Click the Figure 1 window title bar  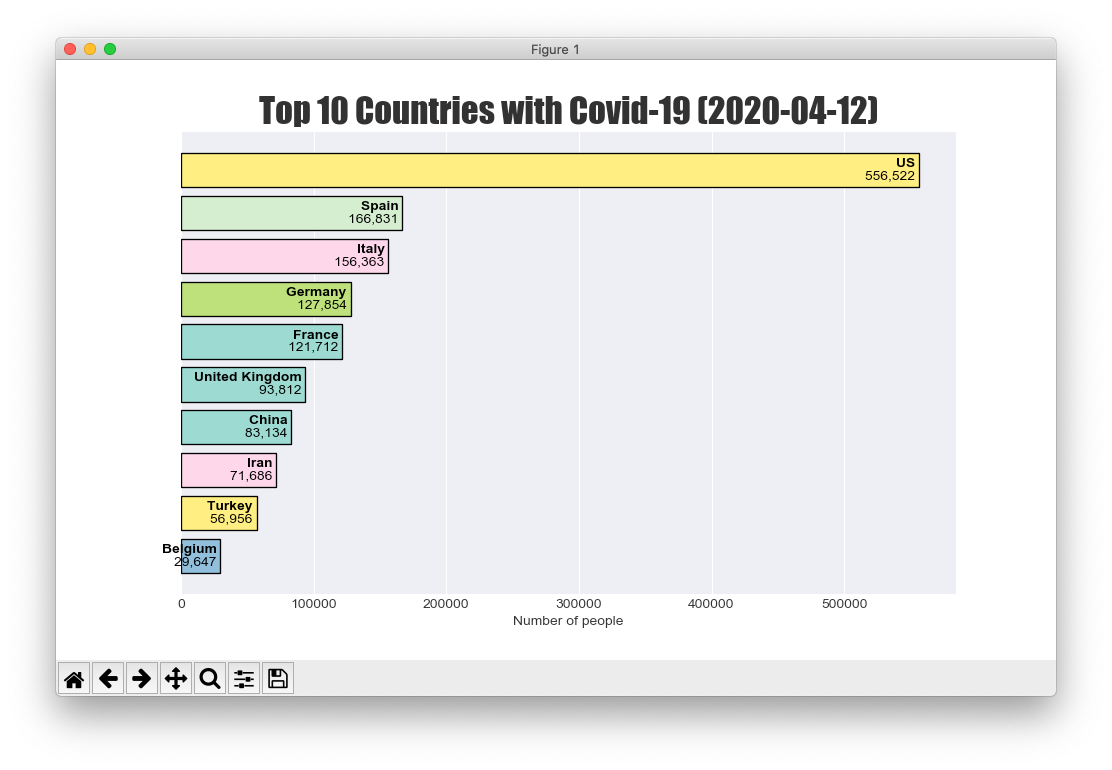pos(556,49)
